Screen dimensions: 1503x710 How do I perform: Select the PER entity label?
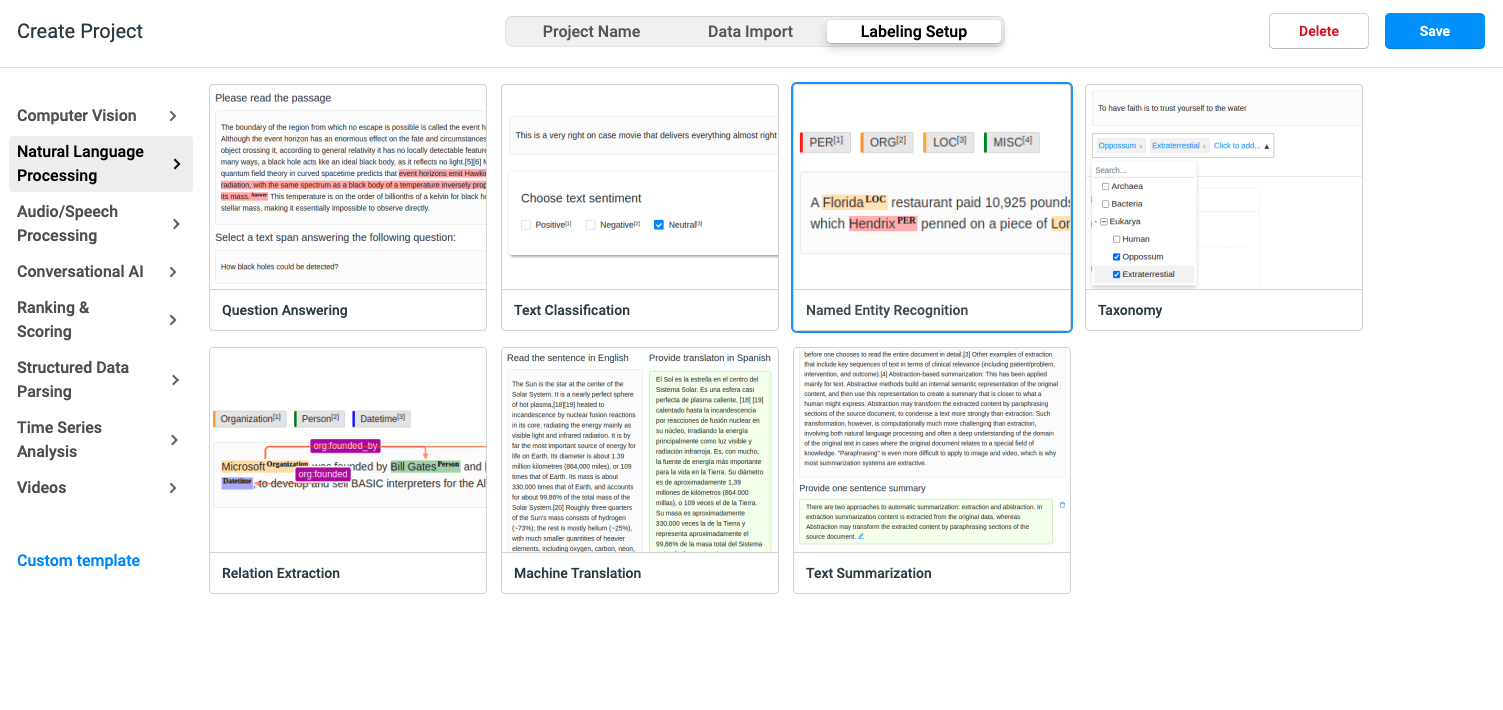[825, 142]
